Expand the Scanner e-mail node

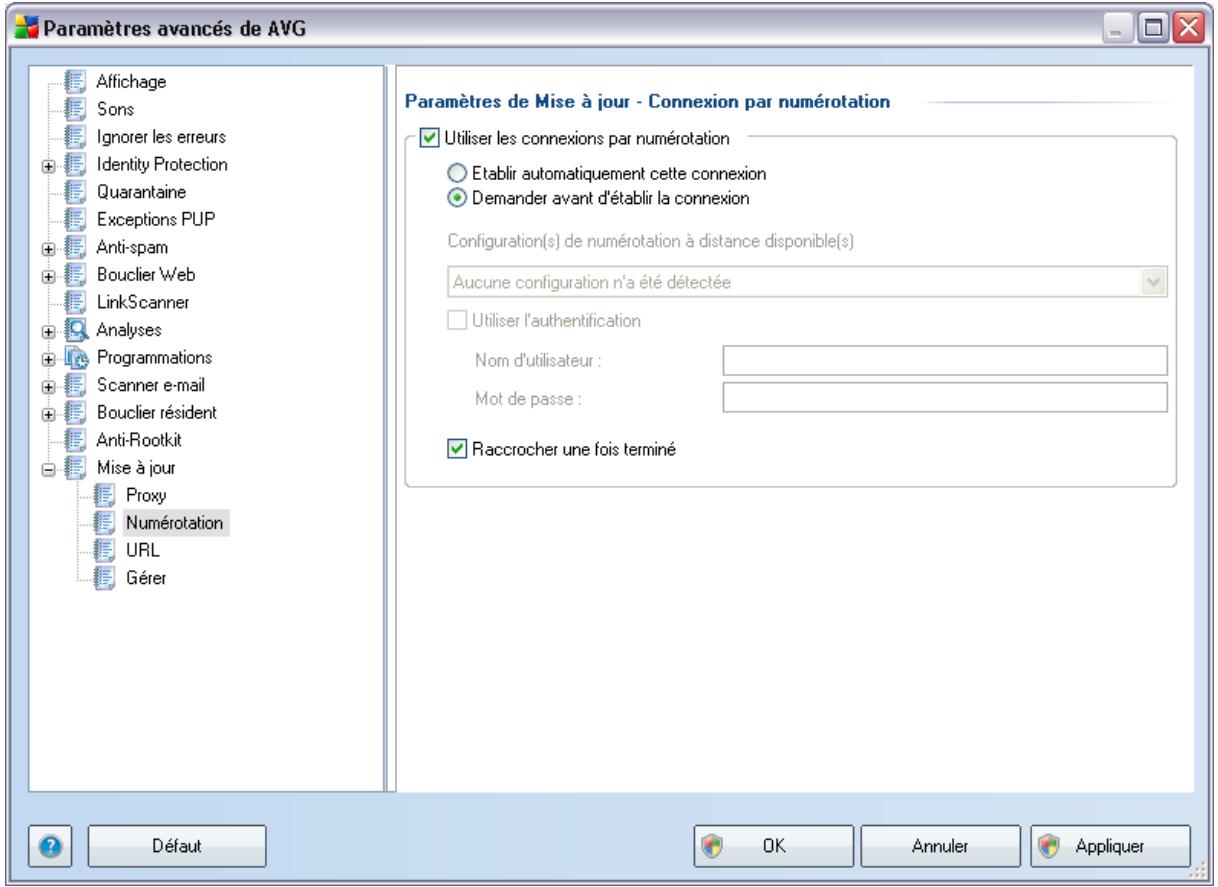48,385
